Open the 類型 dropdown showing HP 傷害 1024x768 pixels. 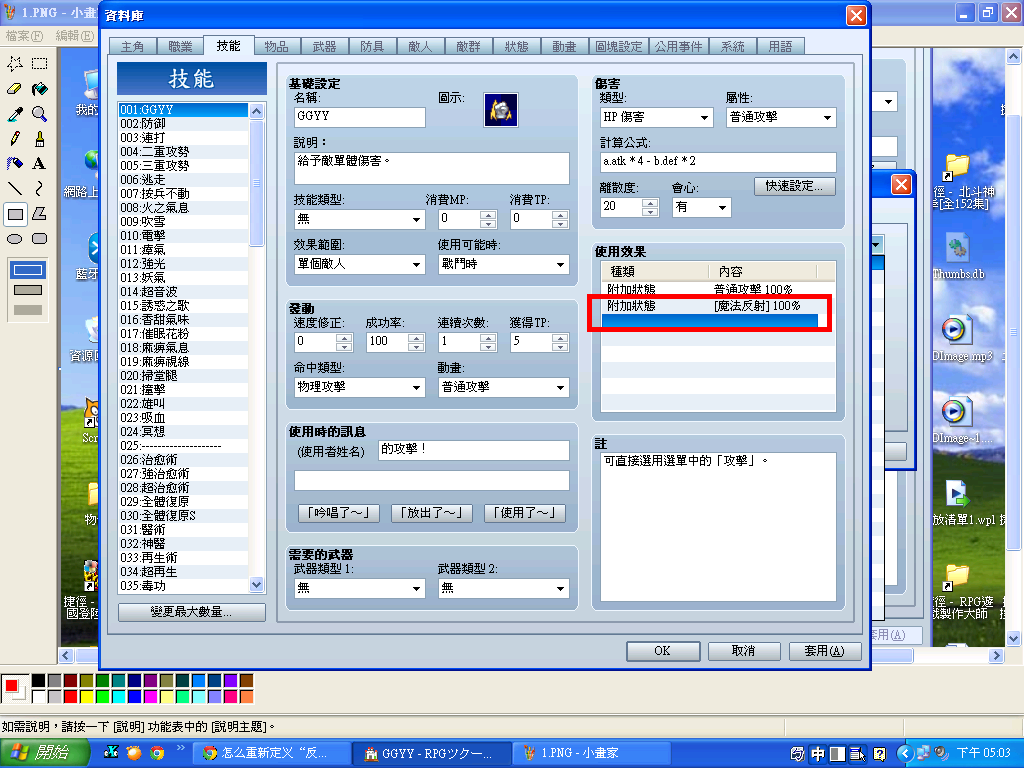pos(656,118)
